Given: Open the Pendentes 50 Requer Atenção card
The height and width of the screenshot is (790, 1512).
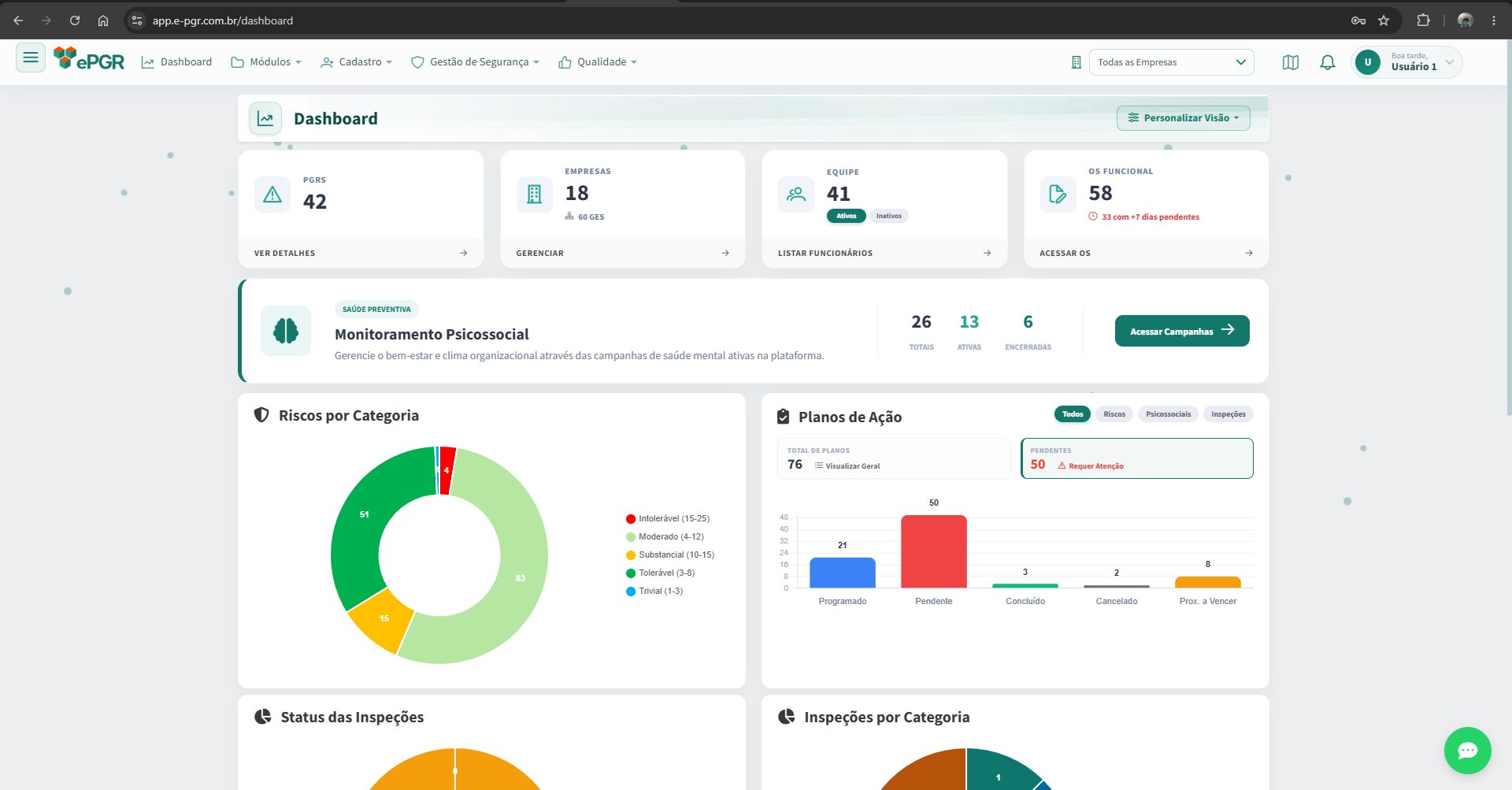Looking at the screenshot, I should (1137, 458).
